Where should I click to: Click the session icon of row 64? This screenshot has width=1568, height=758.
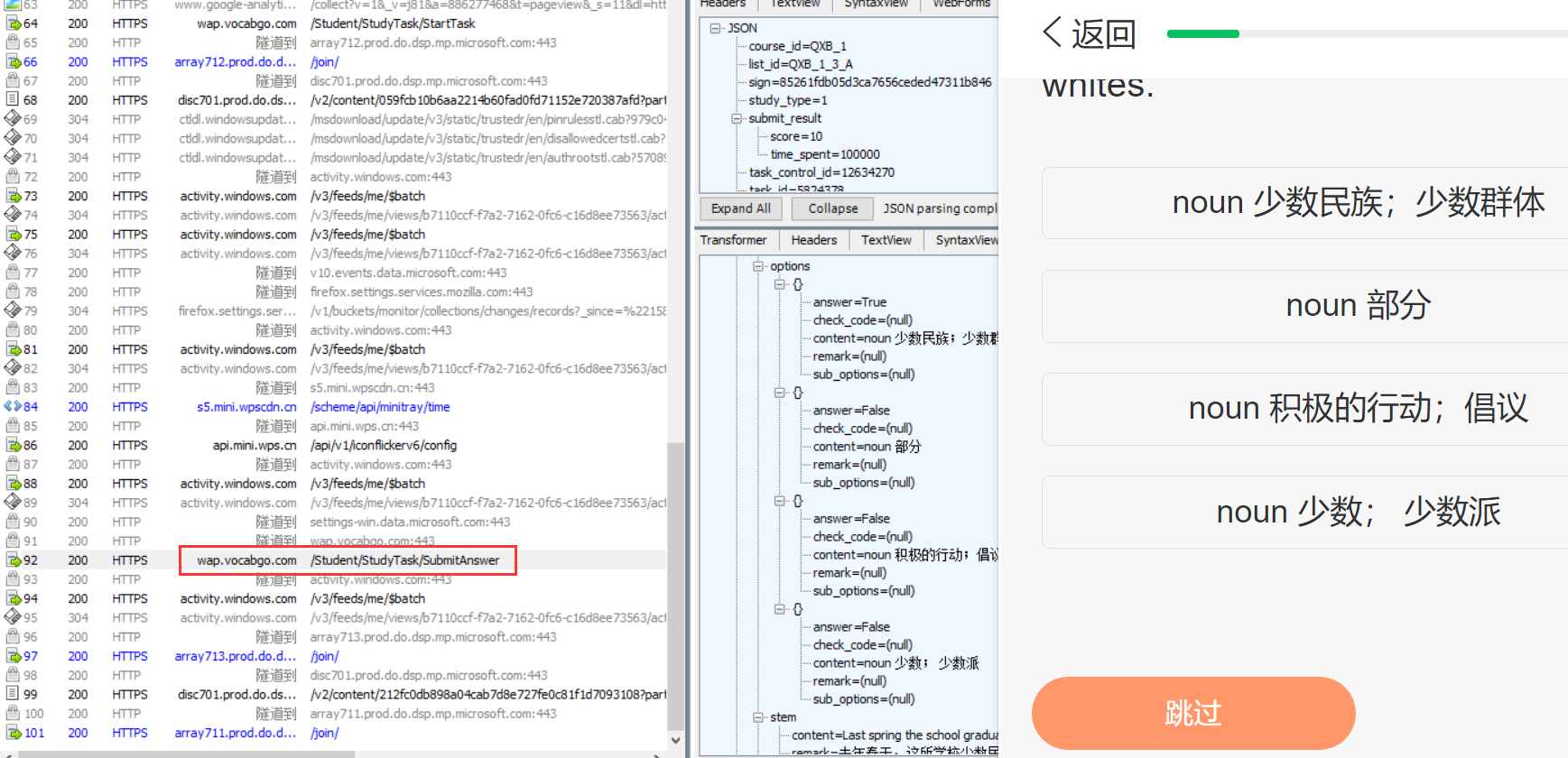pyautogui.click(x=13, y=23)
